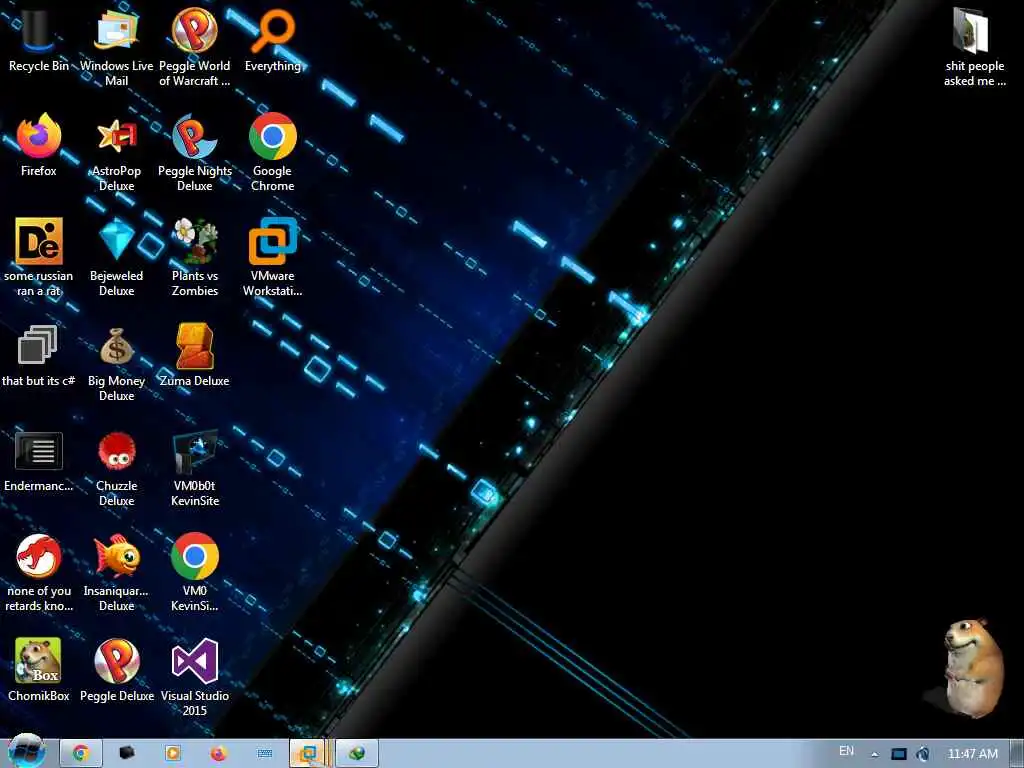This screenshot has width=1024, height=768.
Task: Click the EN language indicator
Action: (846, 751)
